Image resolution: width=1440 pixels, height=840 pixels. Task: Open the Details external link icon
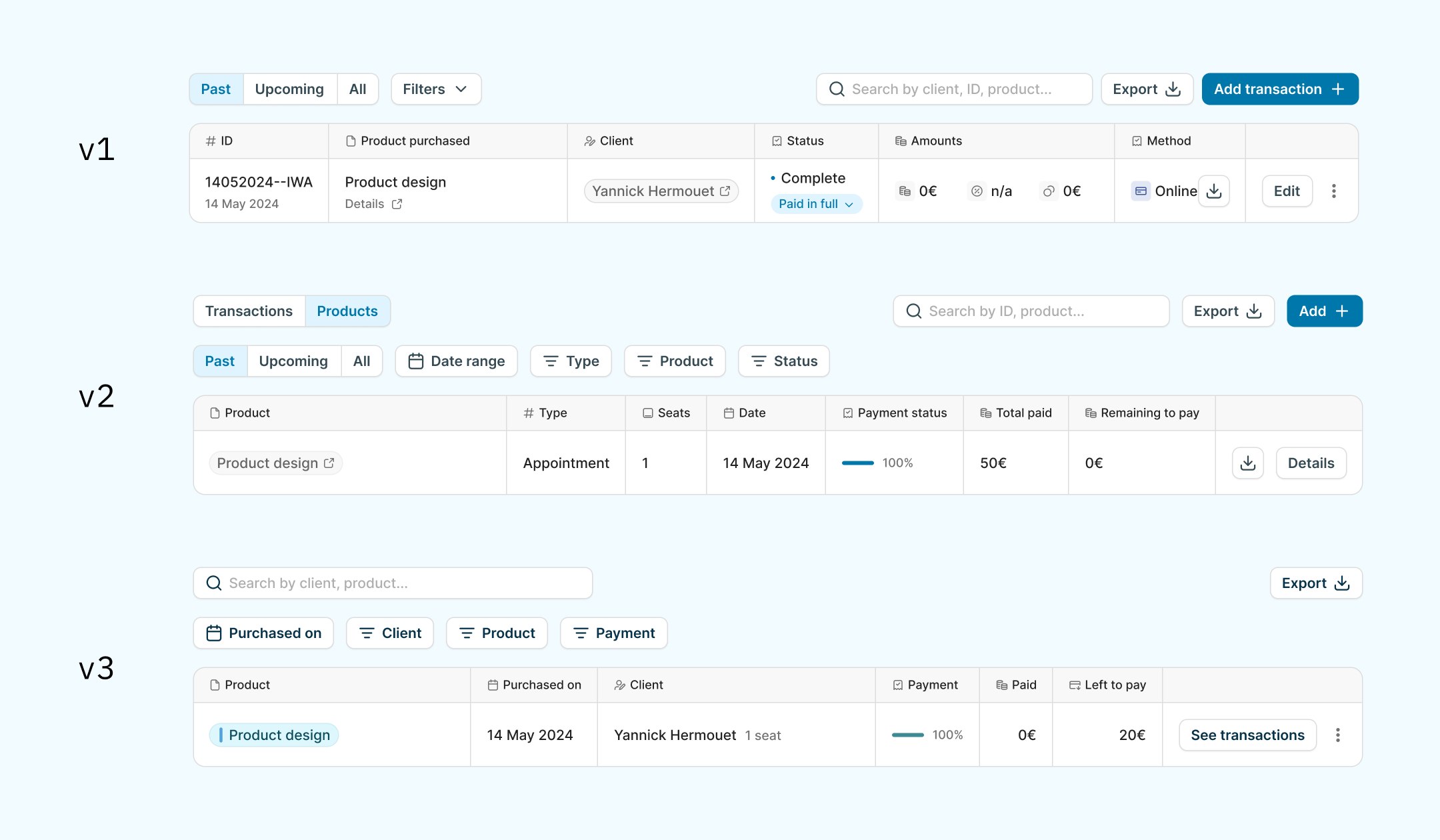coord(397,204)
